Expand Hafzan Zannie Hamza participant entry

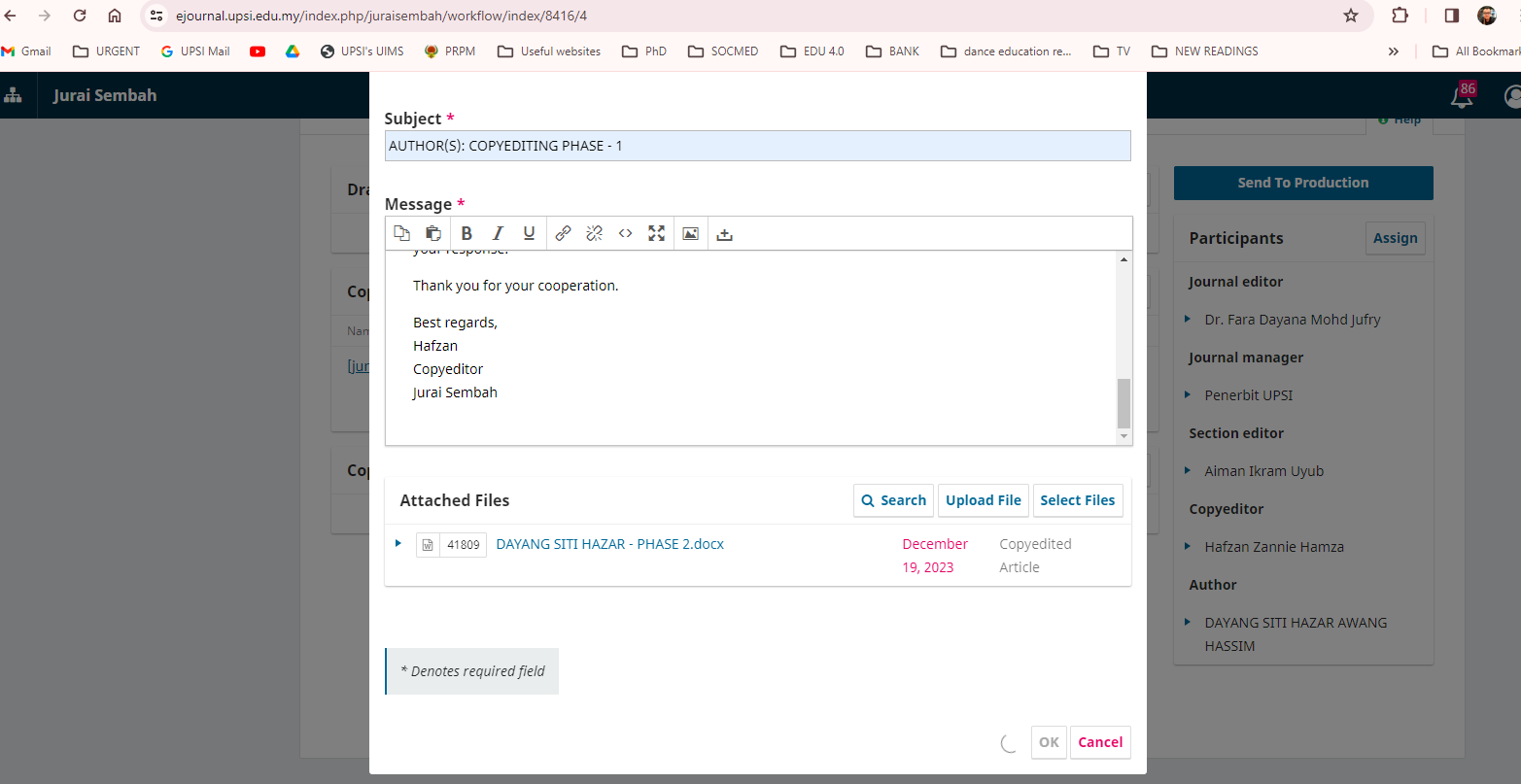pyautogui.click(x=1188, y=547)
